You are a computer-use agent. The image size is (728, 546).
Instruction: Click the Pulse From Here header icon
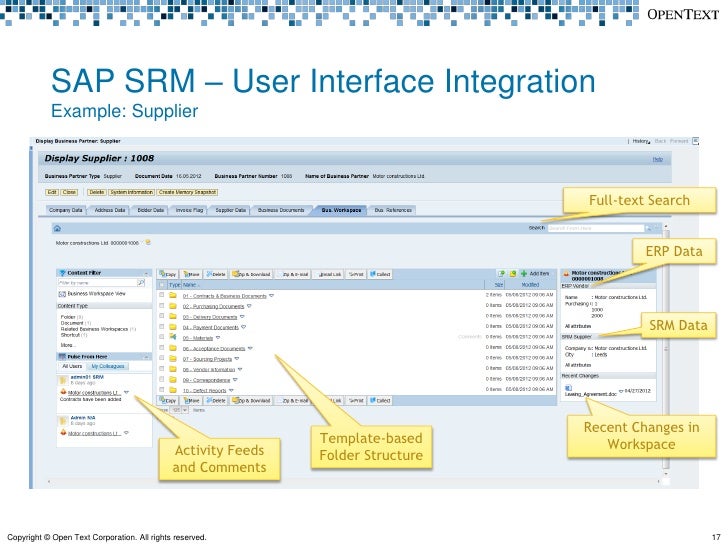(x=62, y=357)
